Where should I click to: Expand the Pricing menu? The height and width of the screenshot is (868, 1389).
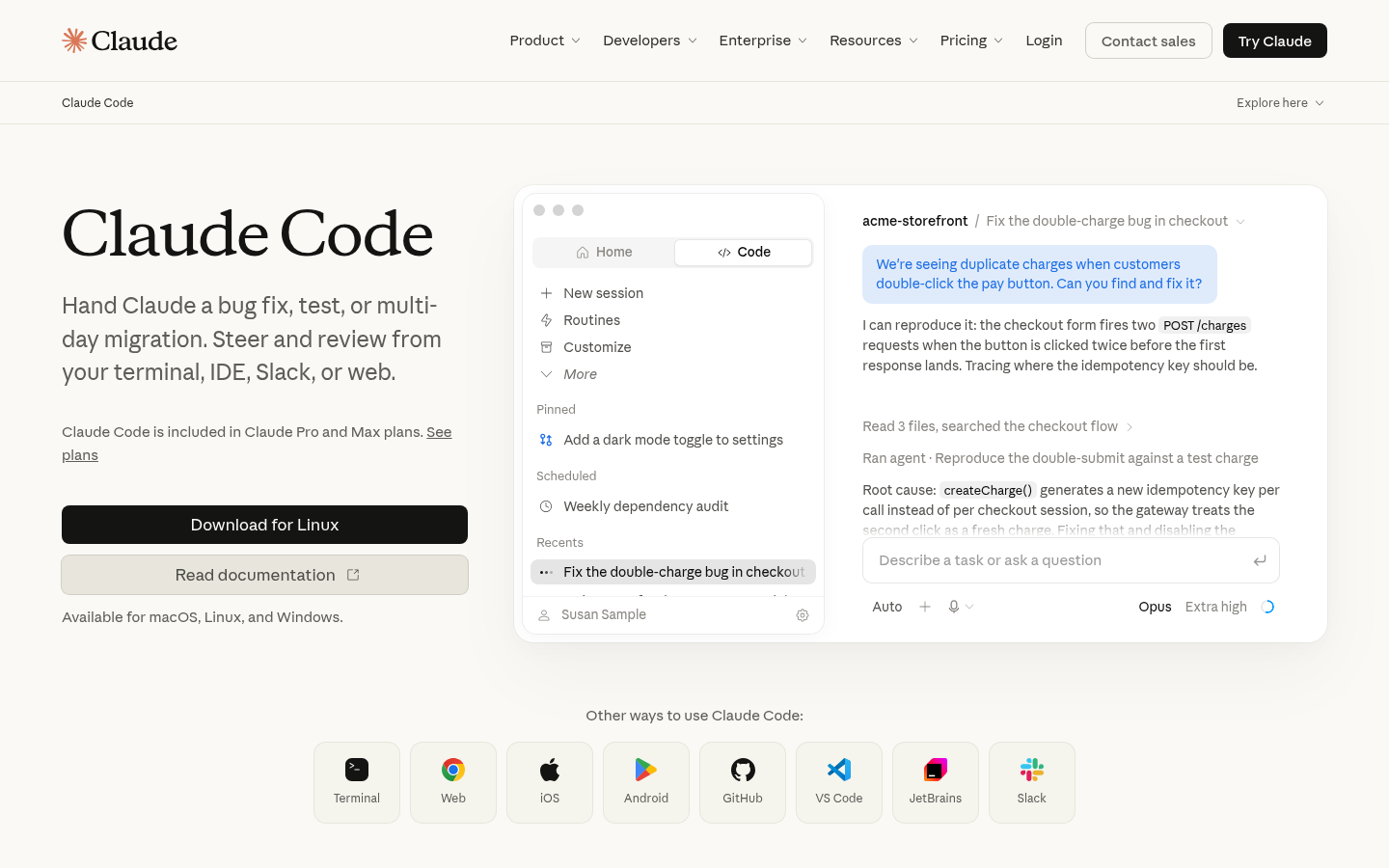[x=971, y=41]
